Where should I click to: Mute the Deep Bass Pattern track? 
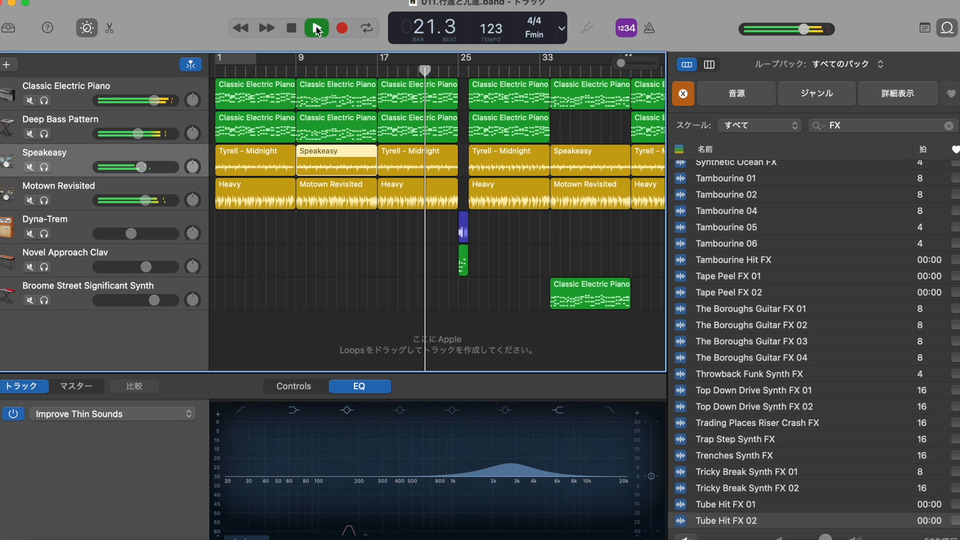pos(29,133)
